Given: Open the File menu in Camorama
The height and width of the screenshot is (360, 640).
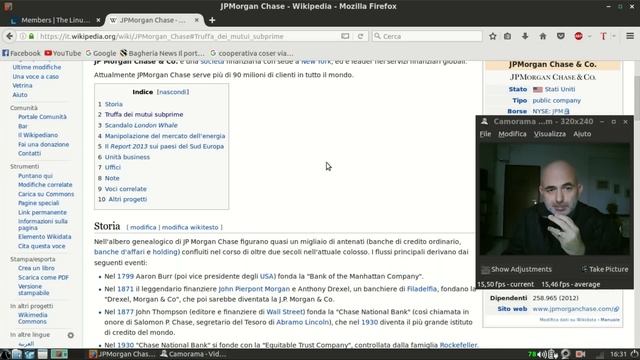Looking at the screenshot, I should click(485, 134).
